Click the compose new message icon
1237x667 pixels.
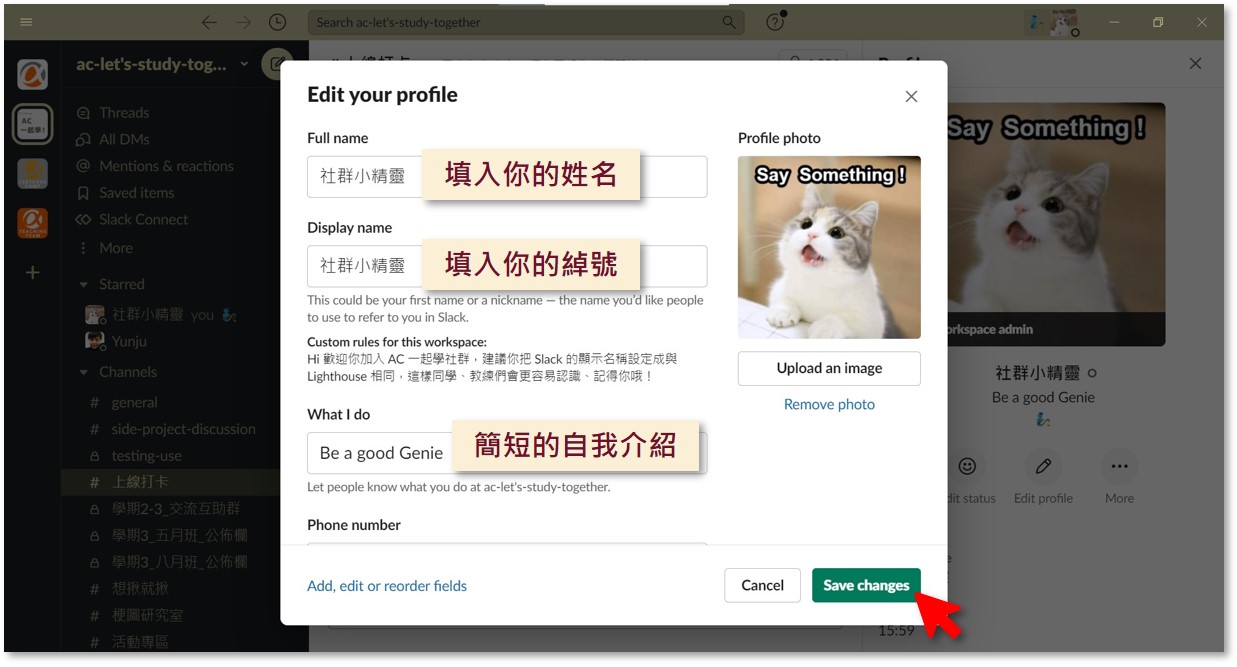point(276,65)
